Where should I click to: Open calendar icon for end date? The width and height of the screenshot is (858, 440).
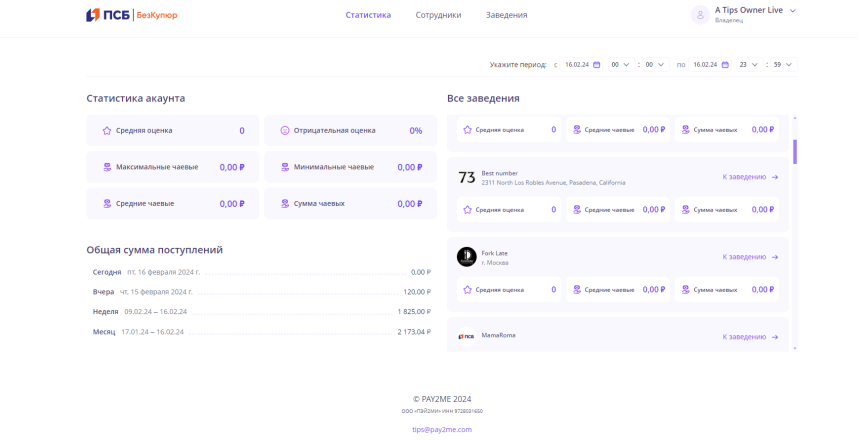(725, 65)
